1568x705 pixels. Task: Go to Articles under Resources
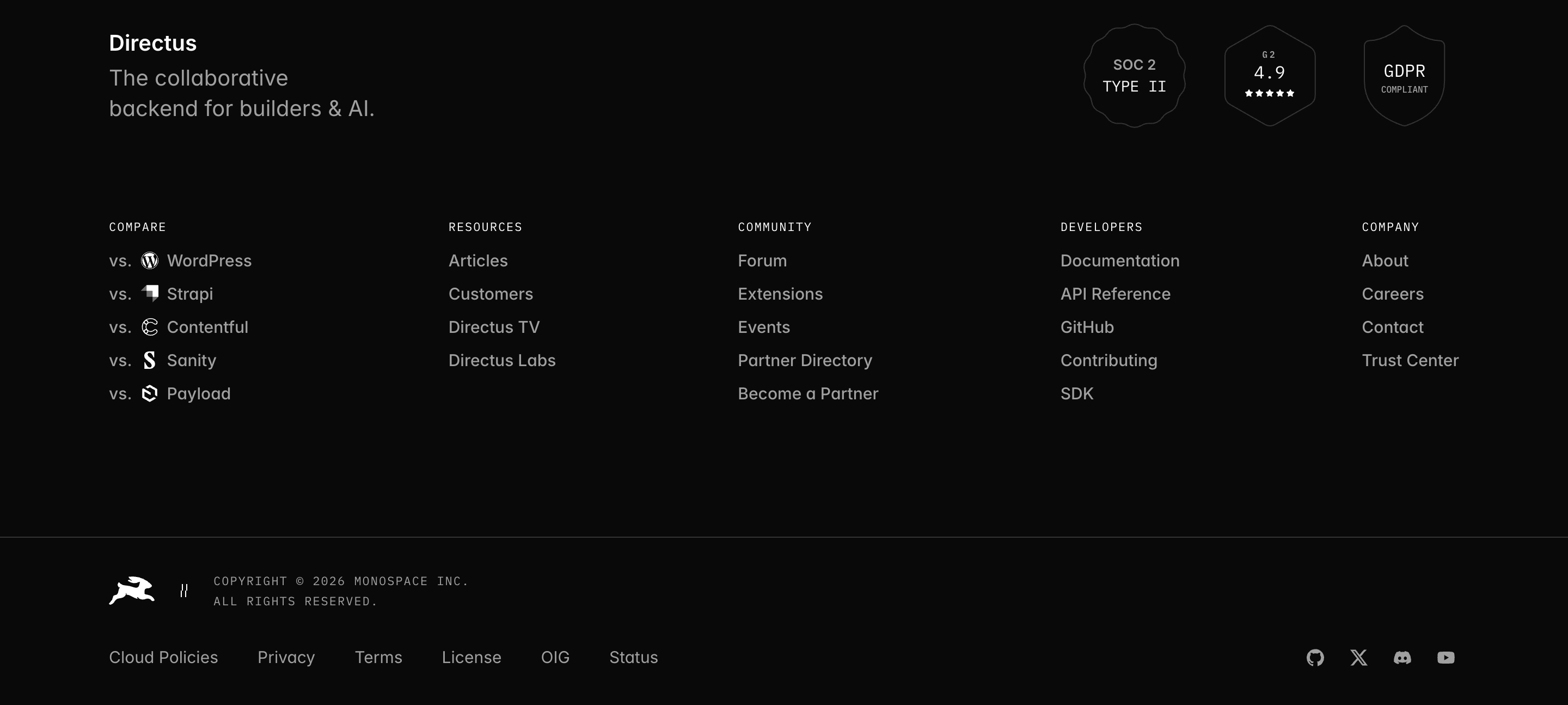pos(478,261)
